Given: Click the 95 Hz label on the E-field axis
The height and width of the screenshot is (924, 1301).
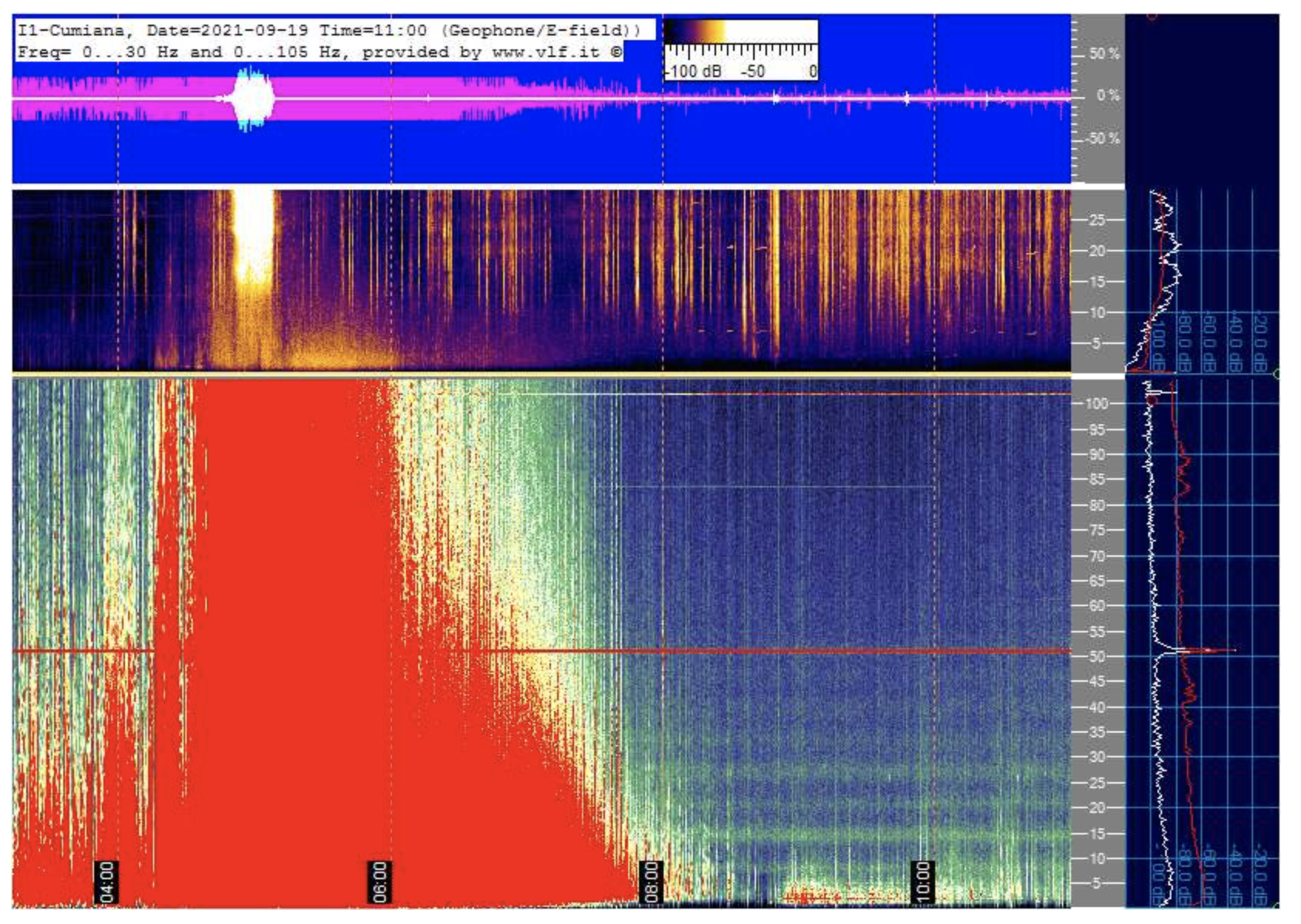Looking at the screenshot, I should [1097, 430].
